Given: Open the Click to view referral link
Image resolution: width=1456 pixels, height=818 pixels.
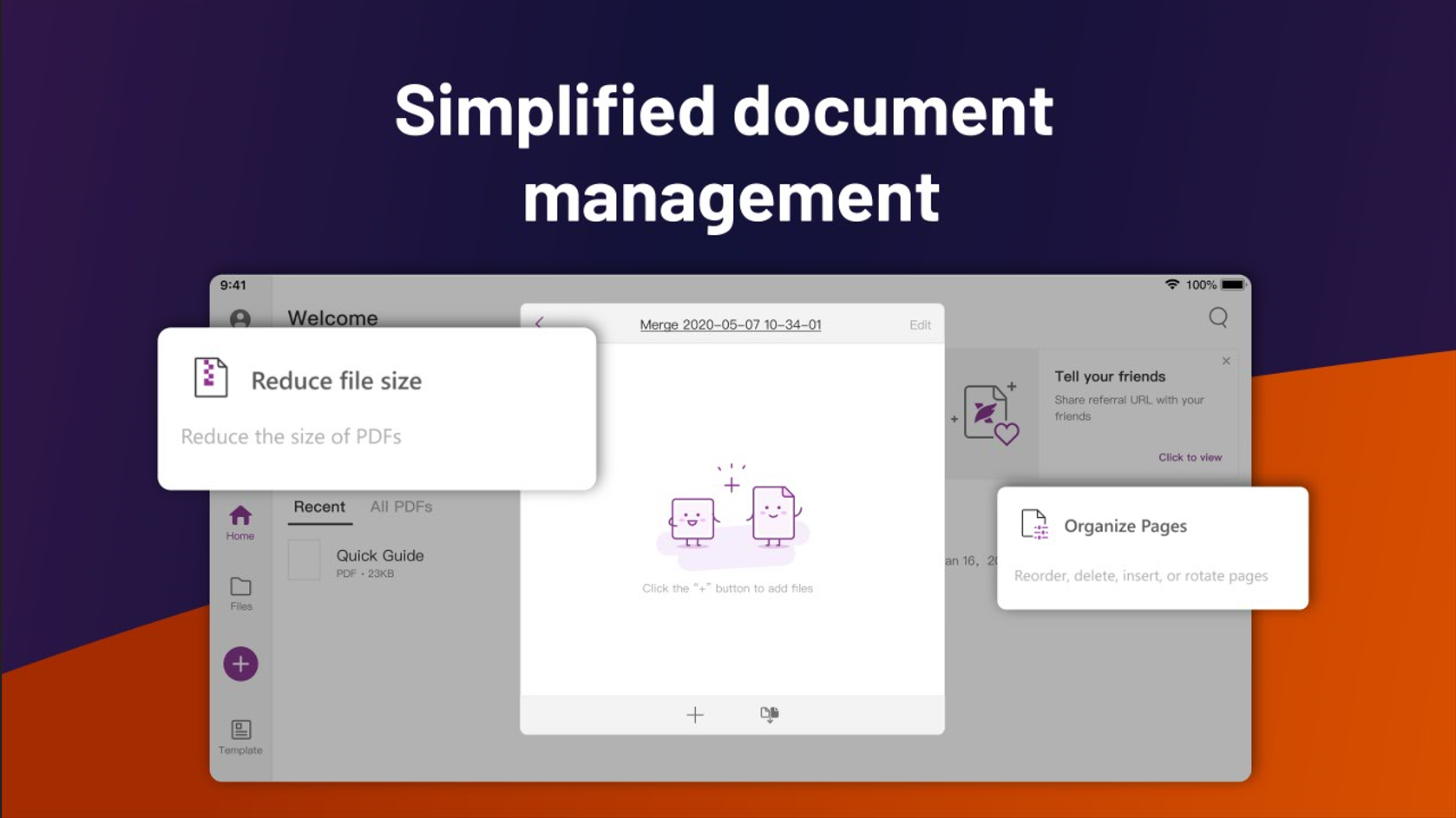Looking at the screenshot, I should 1190,457.
